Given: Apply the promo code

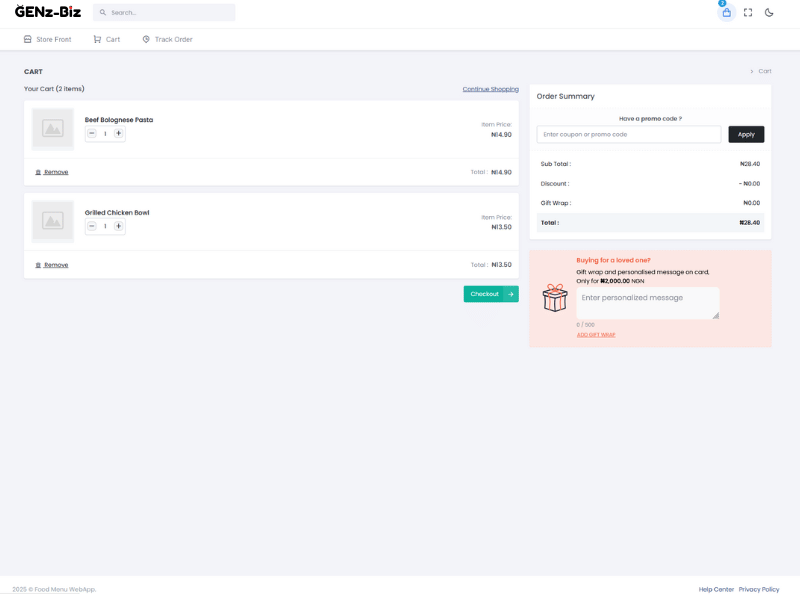Looking at the screenshot, I should (x=746, y=134).
